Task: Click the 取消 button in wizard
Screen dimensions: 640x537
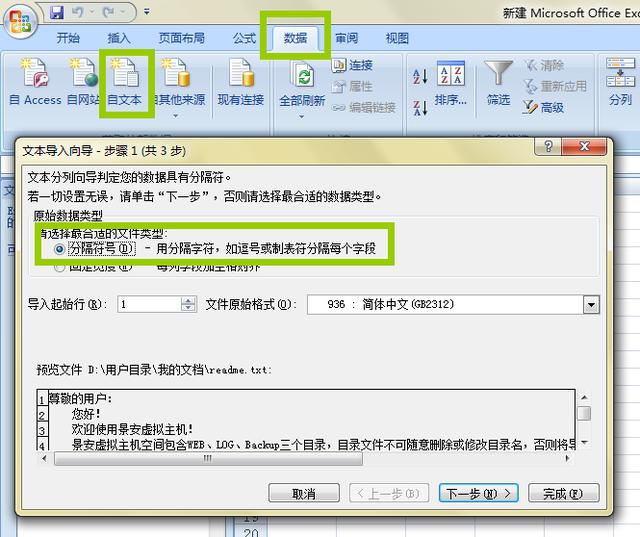Action: 303,493
